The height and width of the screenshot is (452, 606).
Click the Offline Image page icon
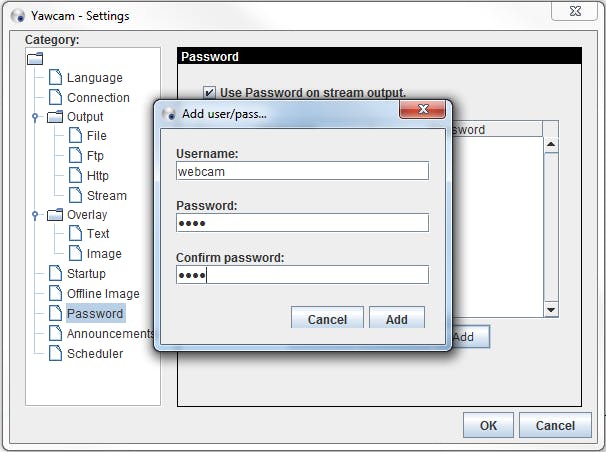(56, 294)
